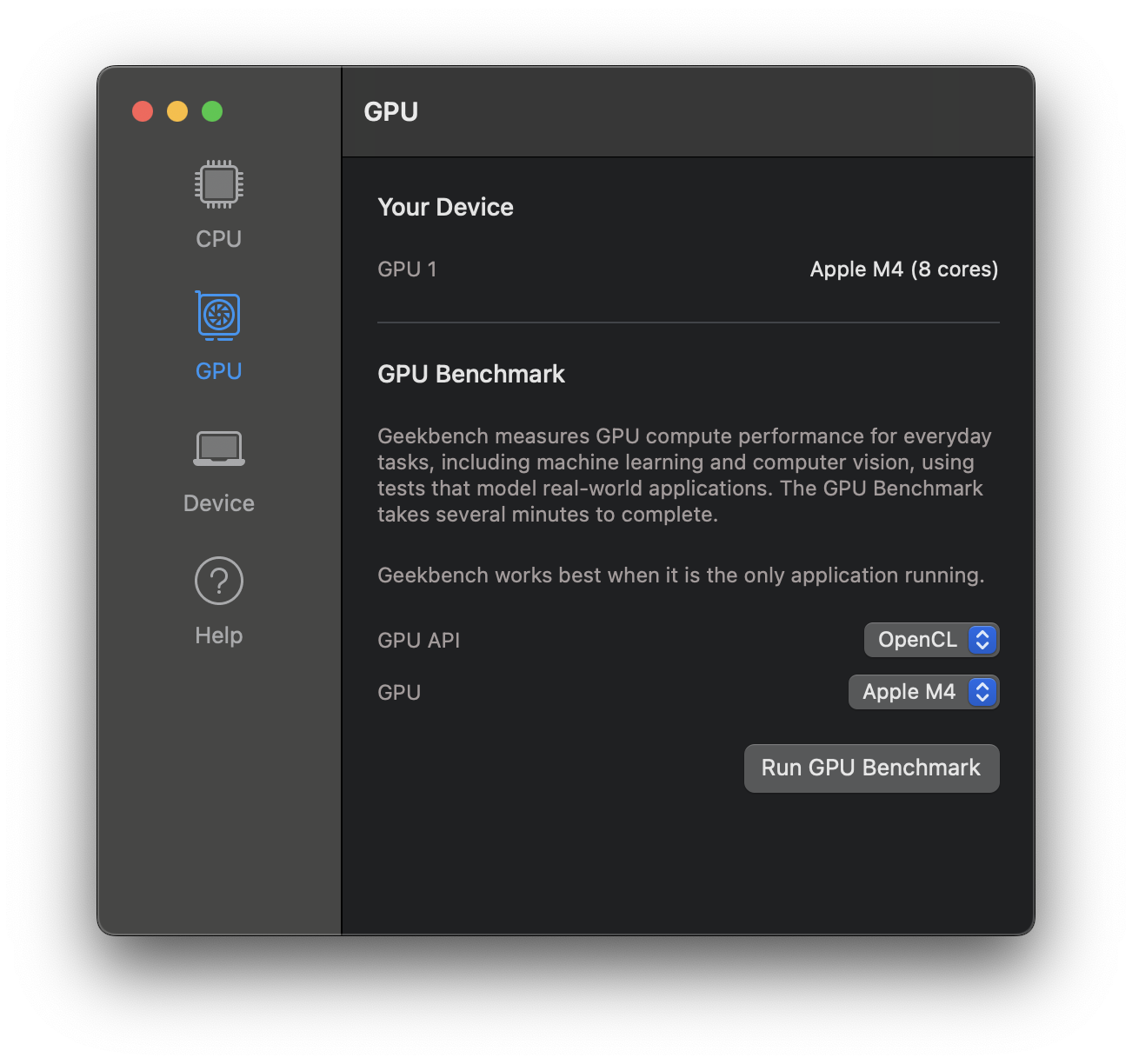Select the GPU sidebar icon
The height and width of the screenshot is (1064, 1132).
click(x=218, y=316)
